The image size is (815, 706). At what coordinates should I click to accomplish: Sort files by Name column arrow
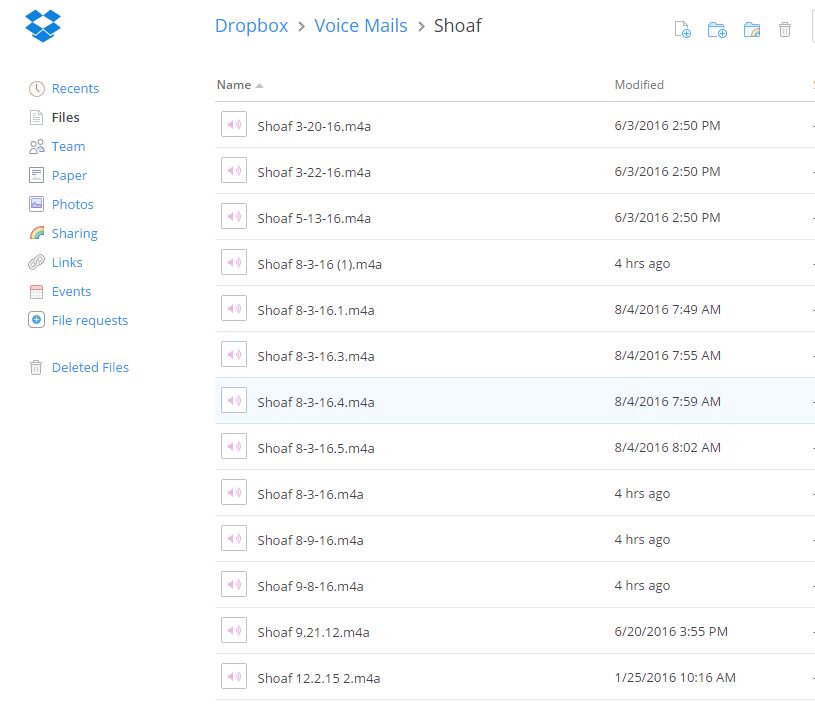pyautogui.click(x=259, y=85)
